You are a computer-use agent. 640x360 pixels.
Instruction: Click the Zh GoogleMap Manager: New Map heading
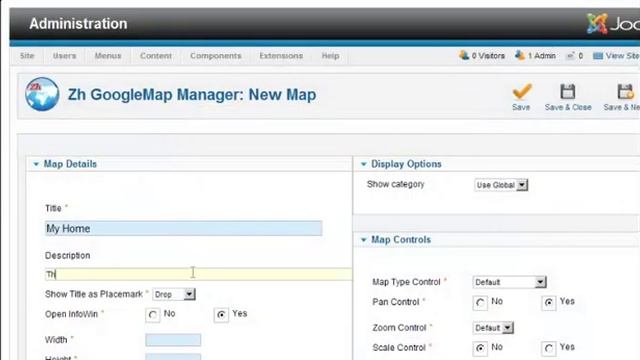point(192,95)
